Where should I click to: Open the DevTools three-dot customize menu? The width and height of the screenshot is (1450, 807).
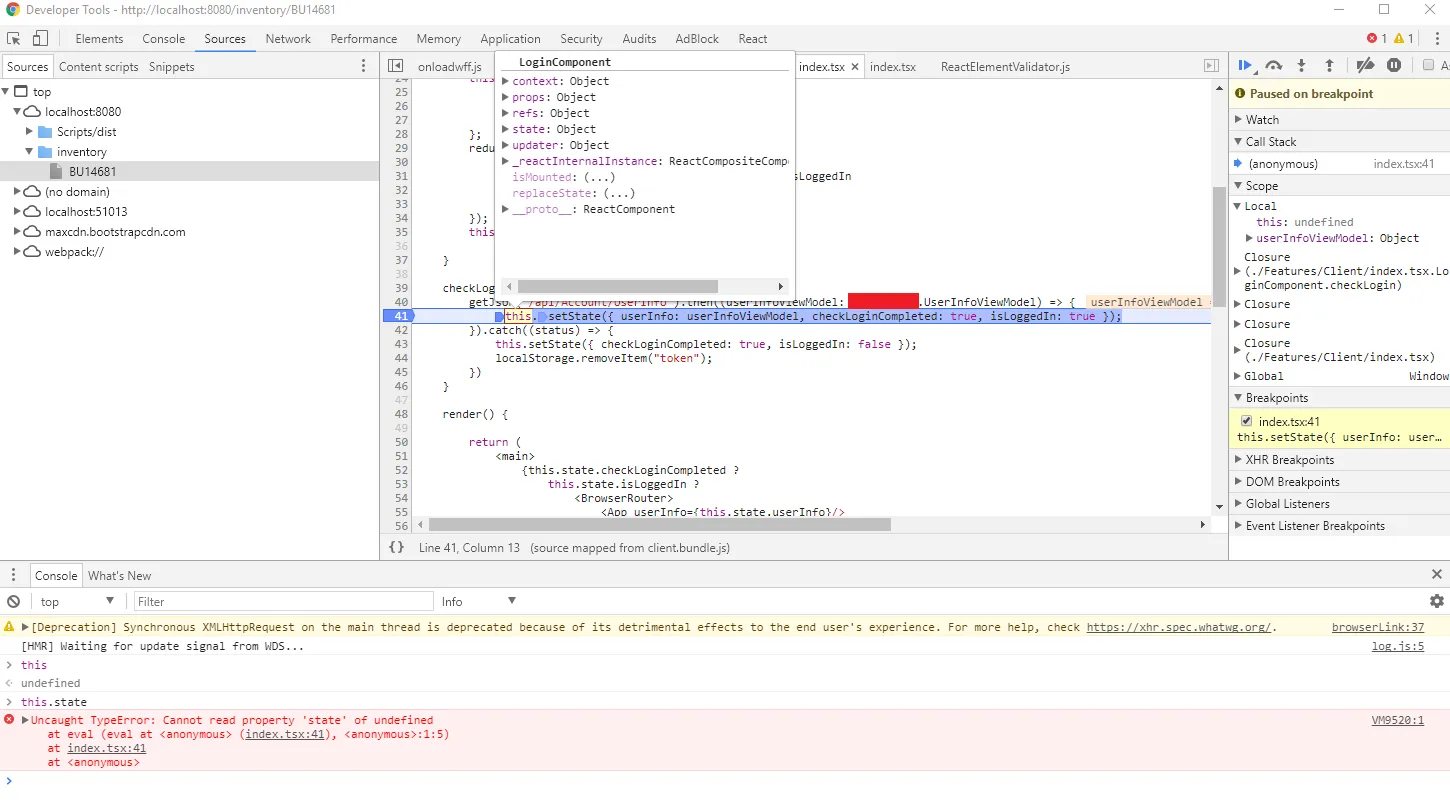click(1436, 39)
